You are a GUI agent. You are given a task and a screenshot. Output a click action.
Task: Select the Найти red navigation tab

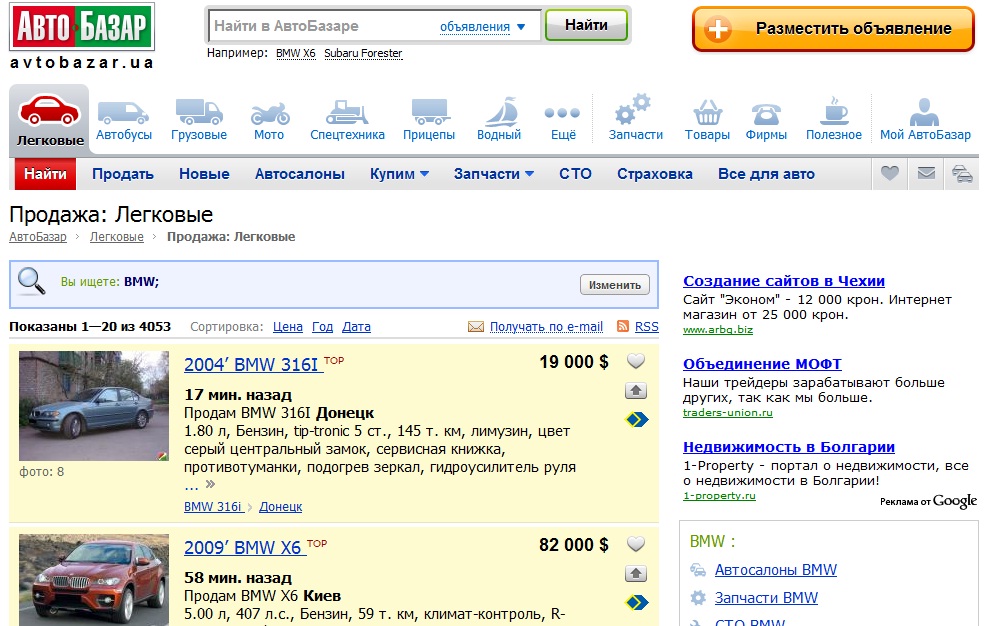pos(45,174)
